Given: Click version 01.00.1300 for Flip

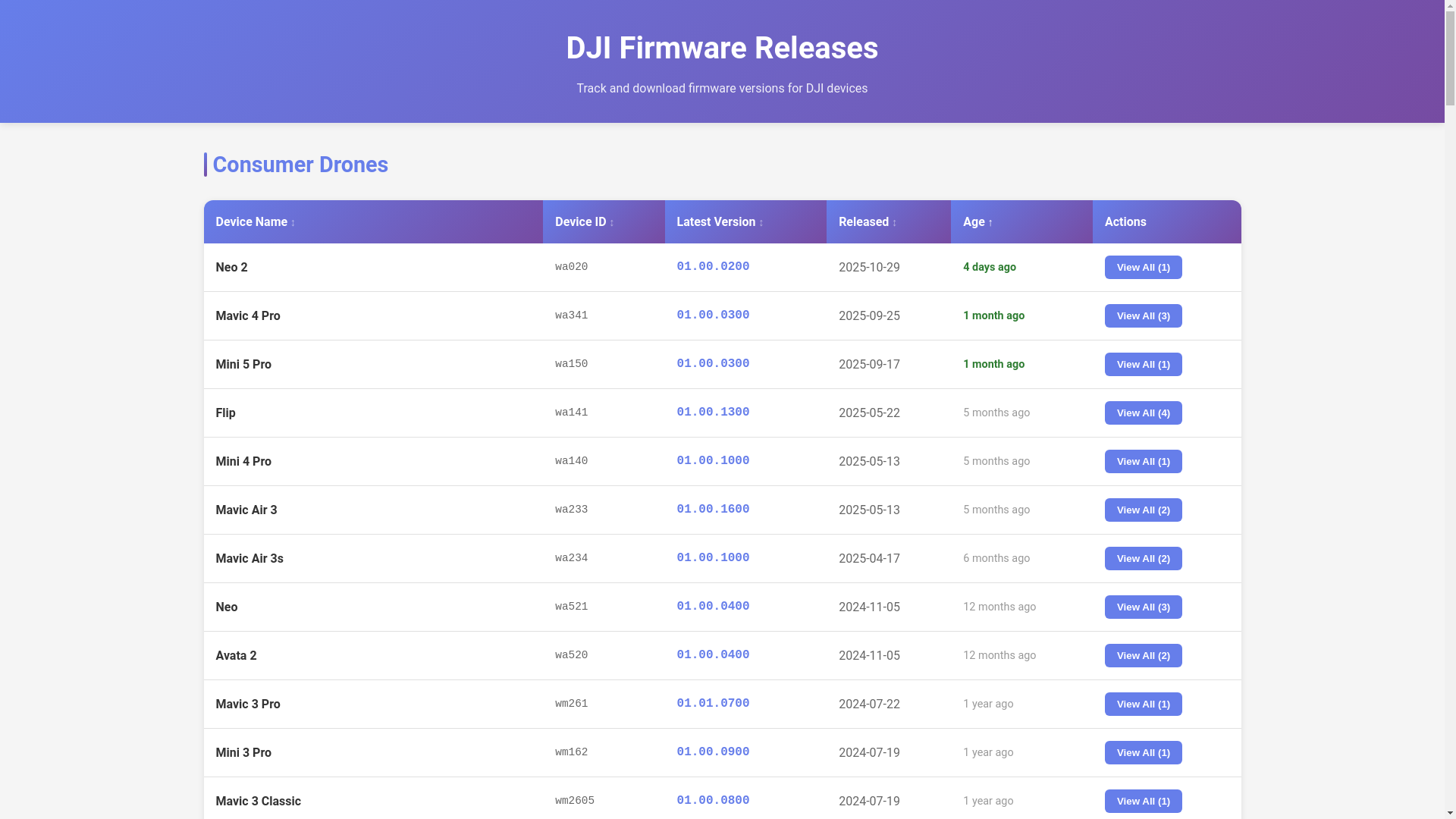Looking at the screenshot, I should pos(713,413).
